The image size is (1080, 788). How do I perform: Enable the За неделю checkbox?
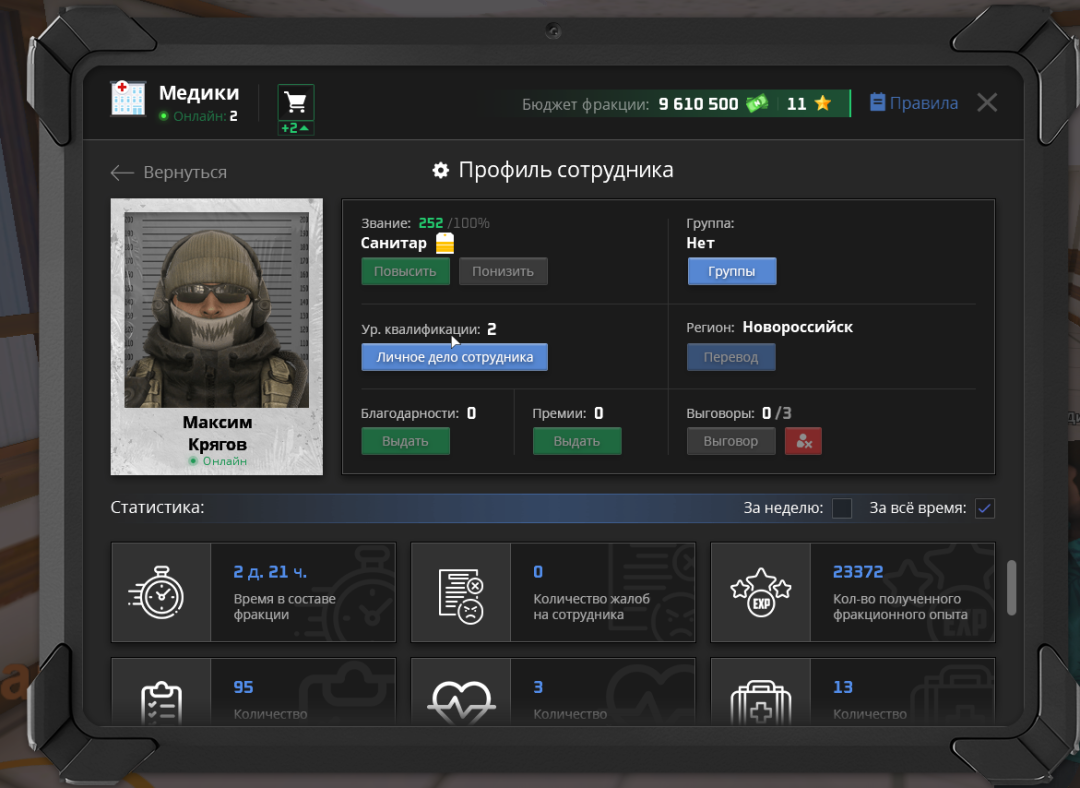coord(842,508)
